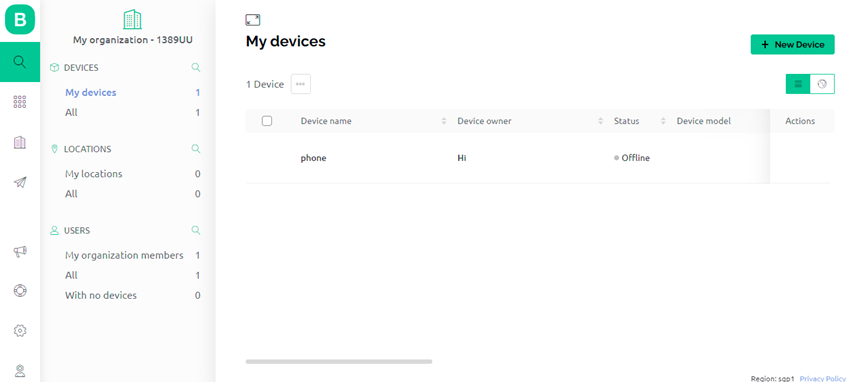Select My organization members

click(124, 255)
